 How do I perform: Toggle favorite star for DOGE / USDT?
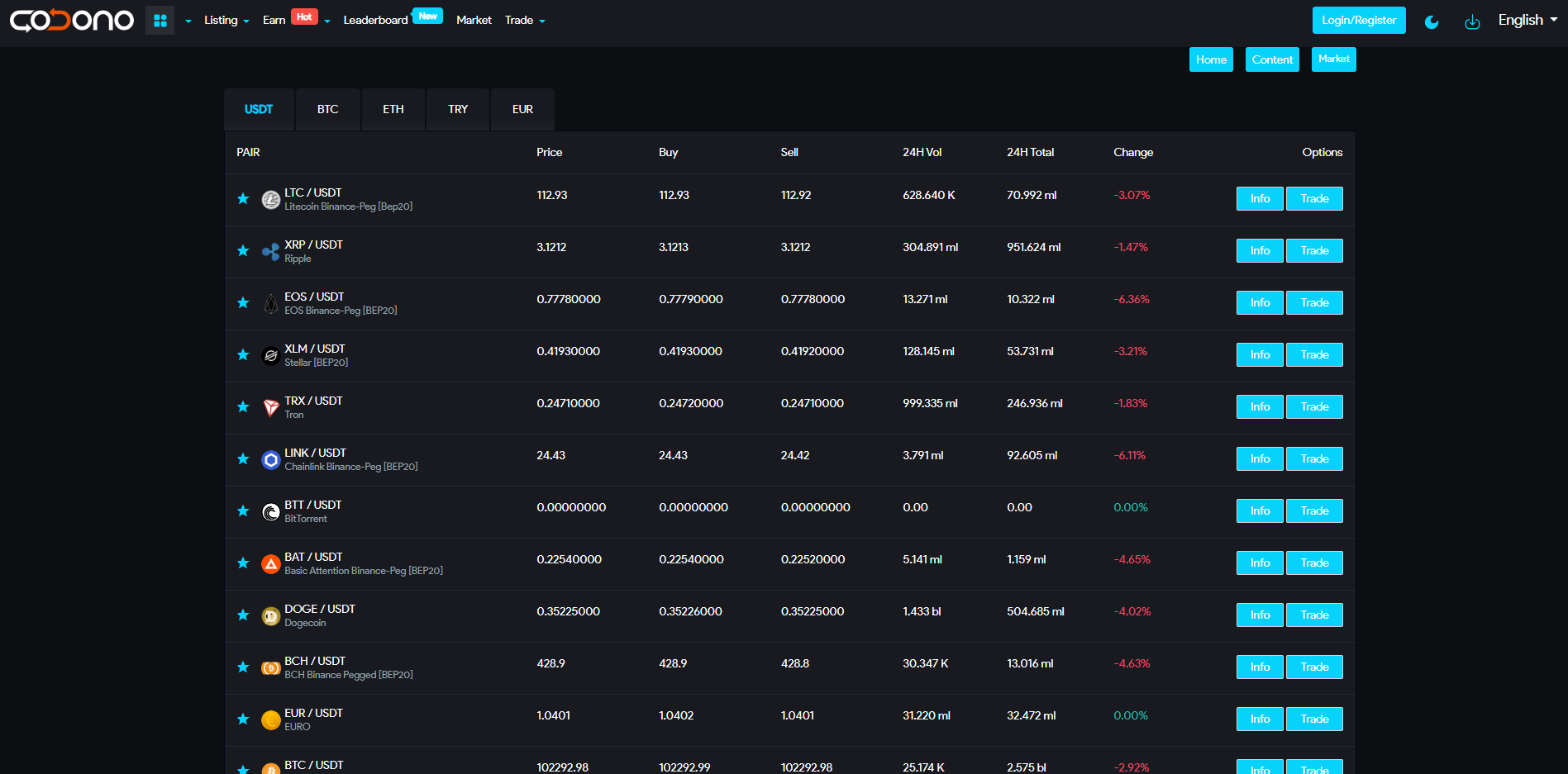click(243, 615)
